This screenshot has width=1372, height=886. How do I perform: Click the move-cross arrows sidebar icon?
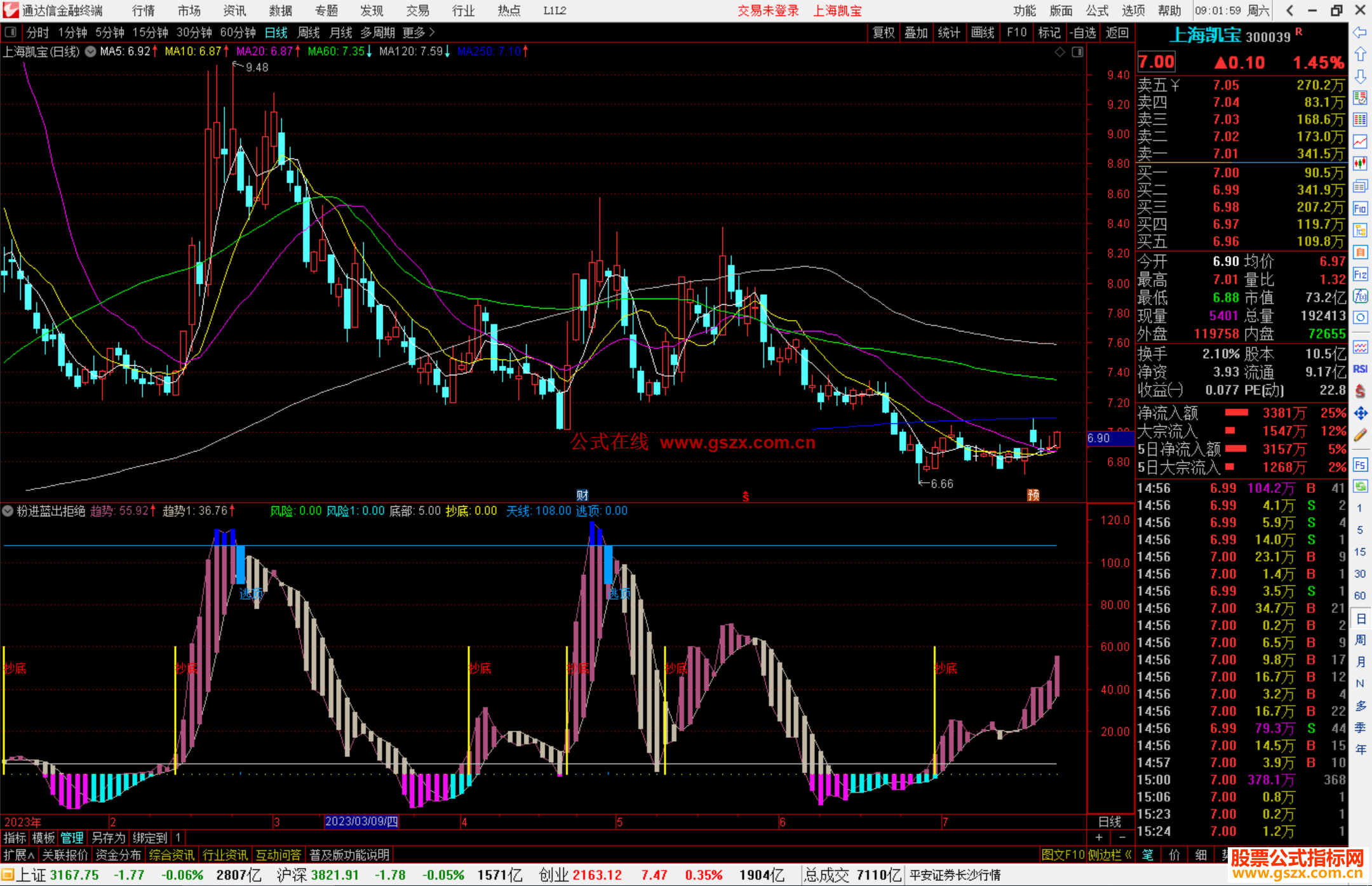1360,413
